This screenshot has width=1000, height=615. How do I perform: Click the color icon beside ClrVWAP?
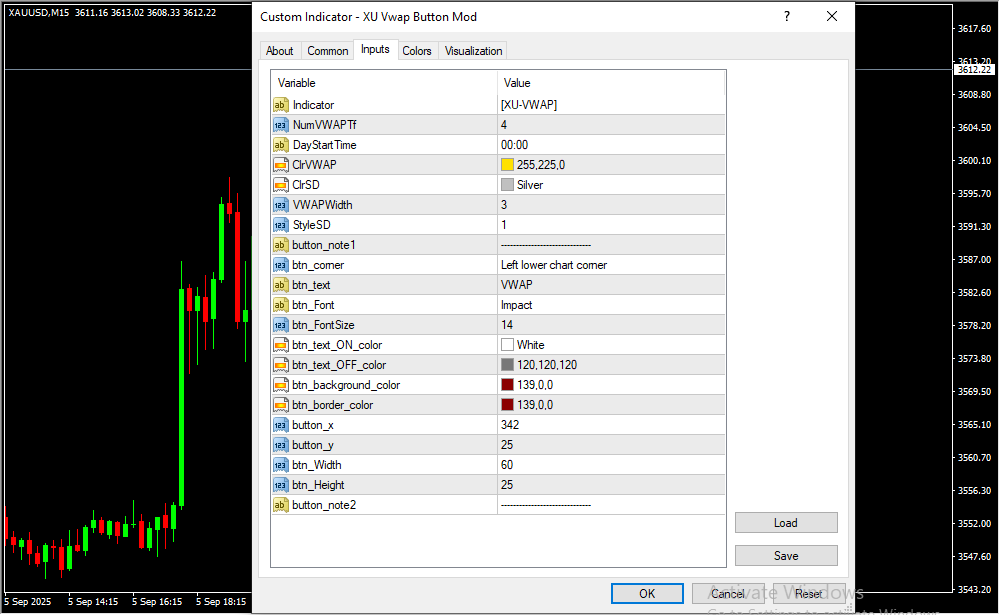pyautogui.click(x=281, y=165)
